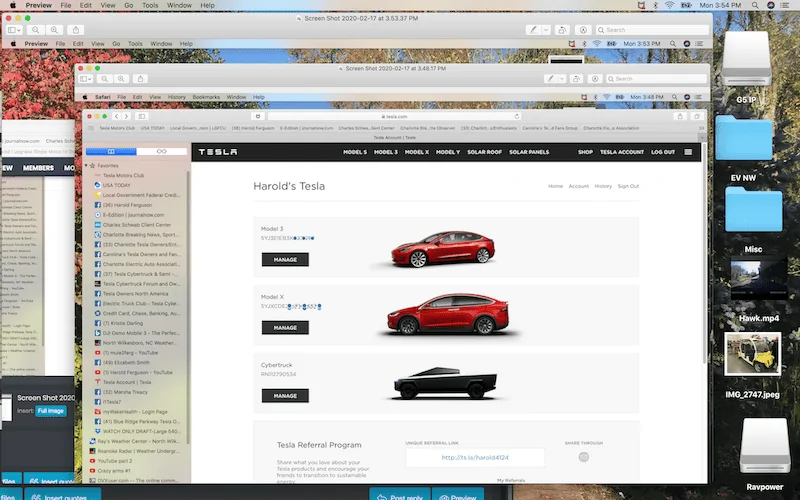The height and width of the screenshot is (500, 800).
Task: Click the Tesla logo in site header
Action: 218,152
